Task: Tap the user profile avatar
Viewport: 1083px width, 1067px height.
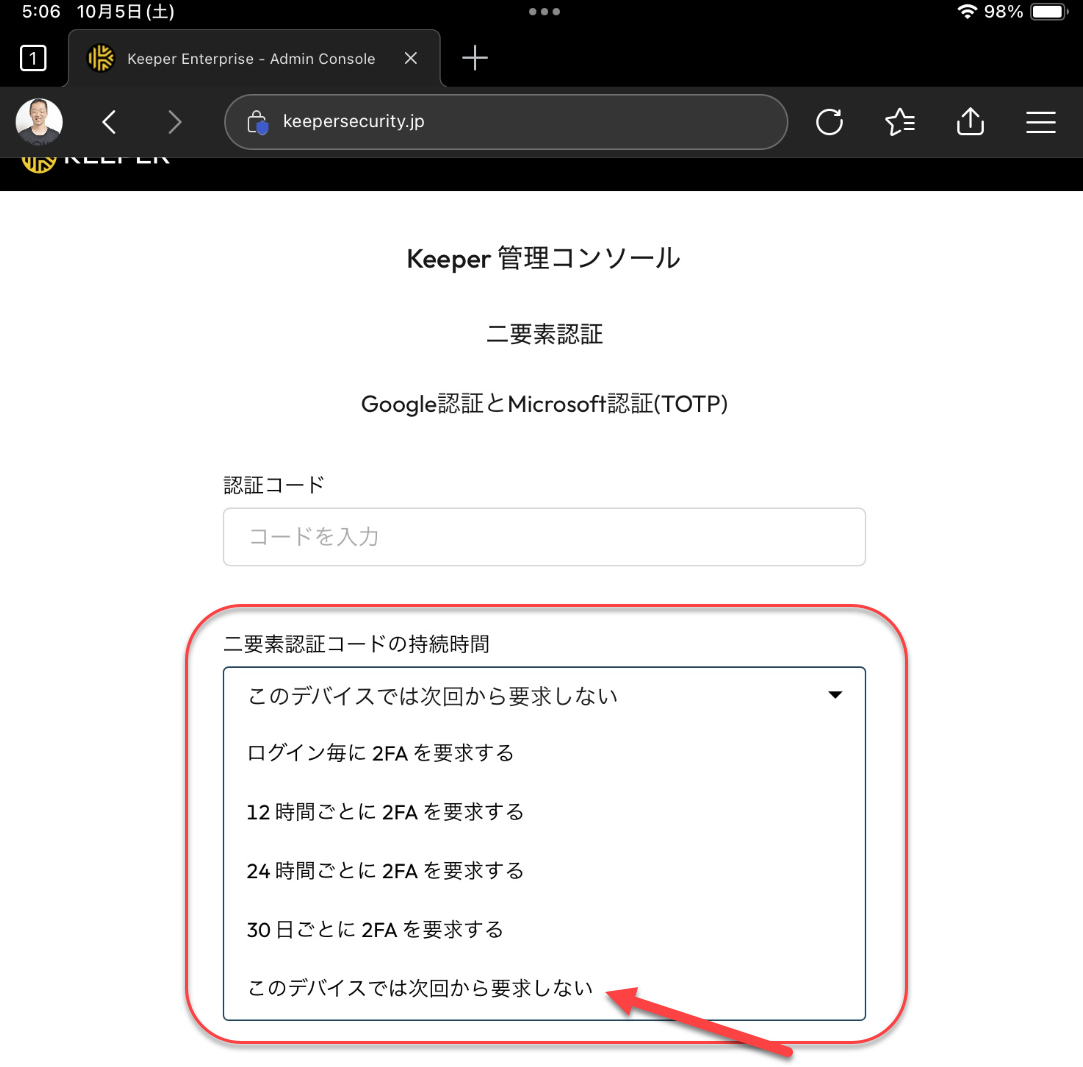Action: pyautogui.click(x=39, y=122)
